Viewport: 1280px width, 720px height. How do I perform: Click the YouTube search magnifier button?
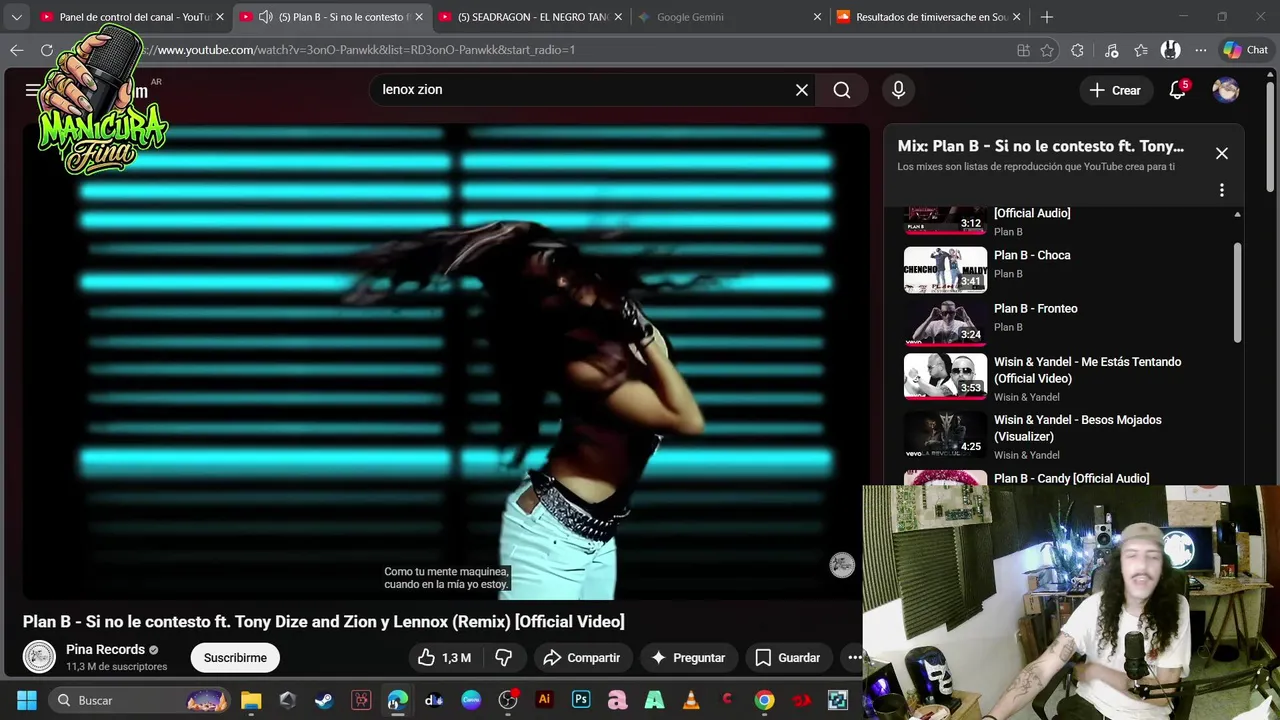[842, 90]
